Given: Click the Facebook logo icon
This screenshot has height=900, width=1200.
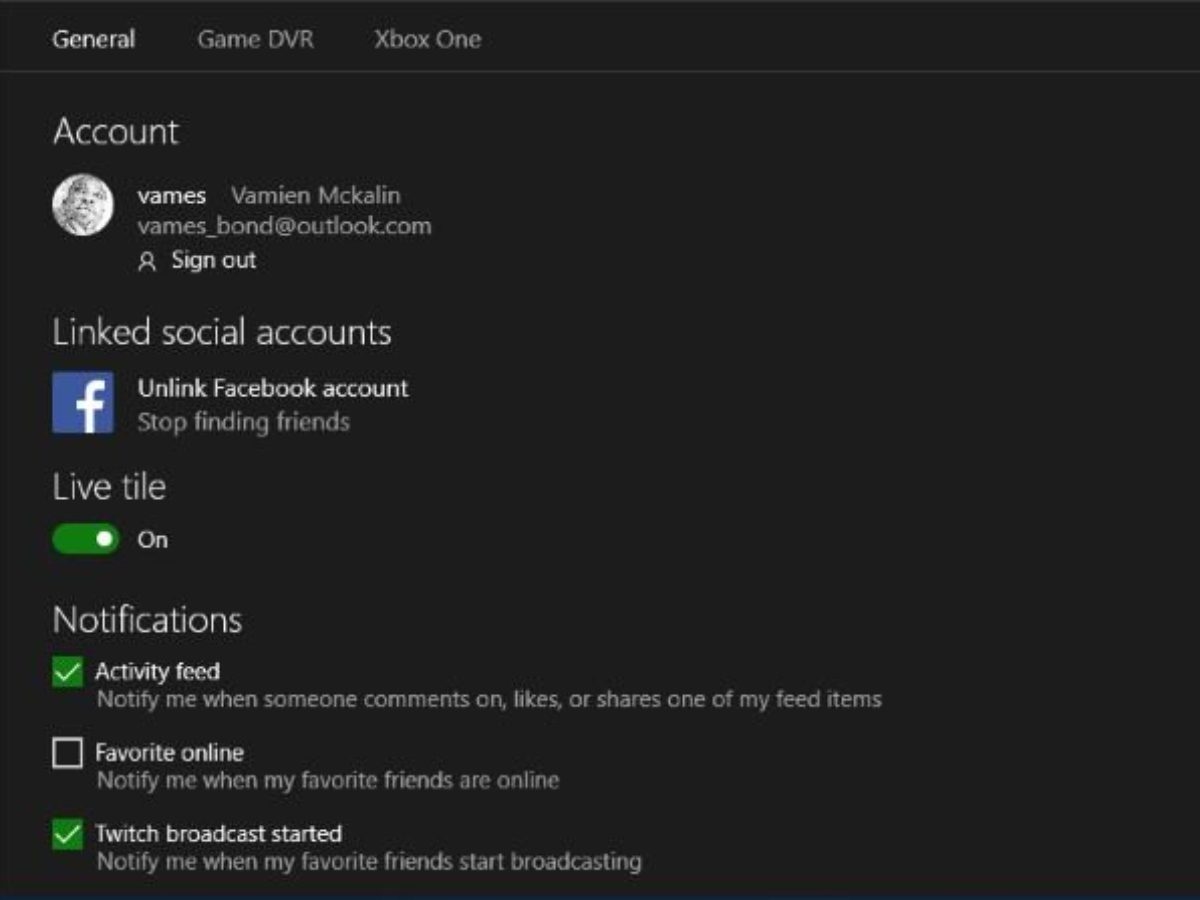Looking at the screenshot, I should tap(83, 403).
